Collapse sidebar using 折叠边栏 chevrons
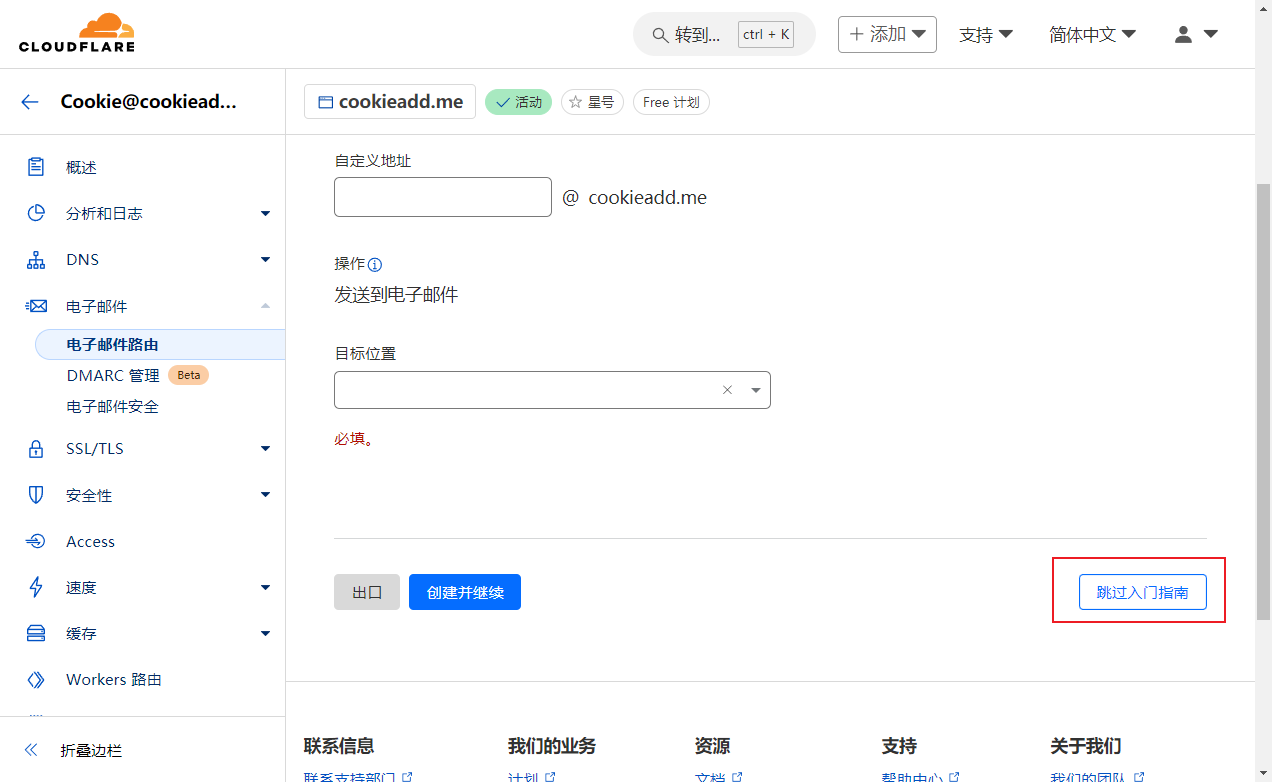 (x=31, y=750)
